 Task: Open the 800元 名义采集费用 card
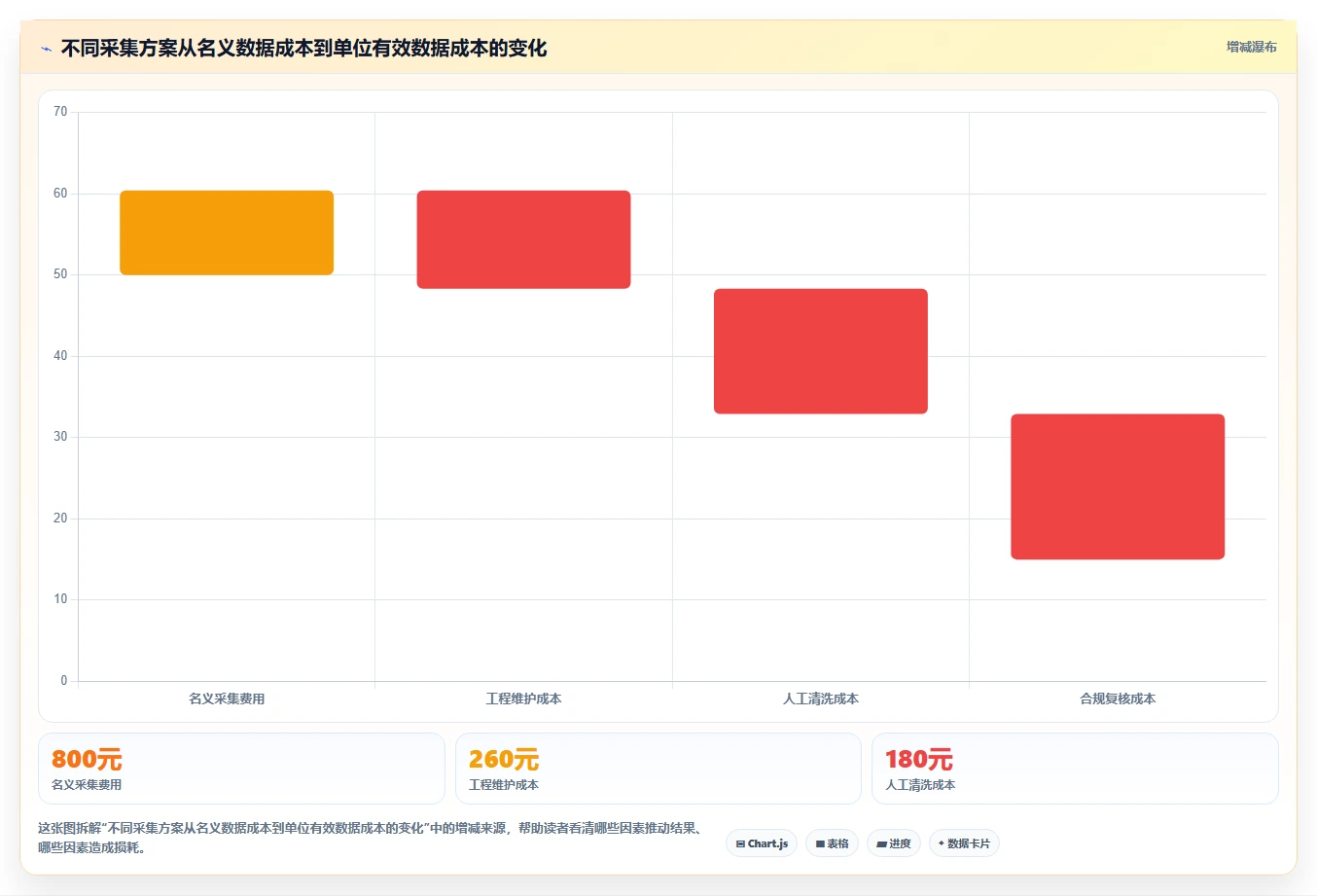(241, 769)
